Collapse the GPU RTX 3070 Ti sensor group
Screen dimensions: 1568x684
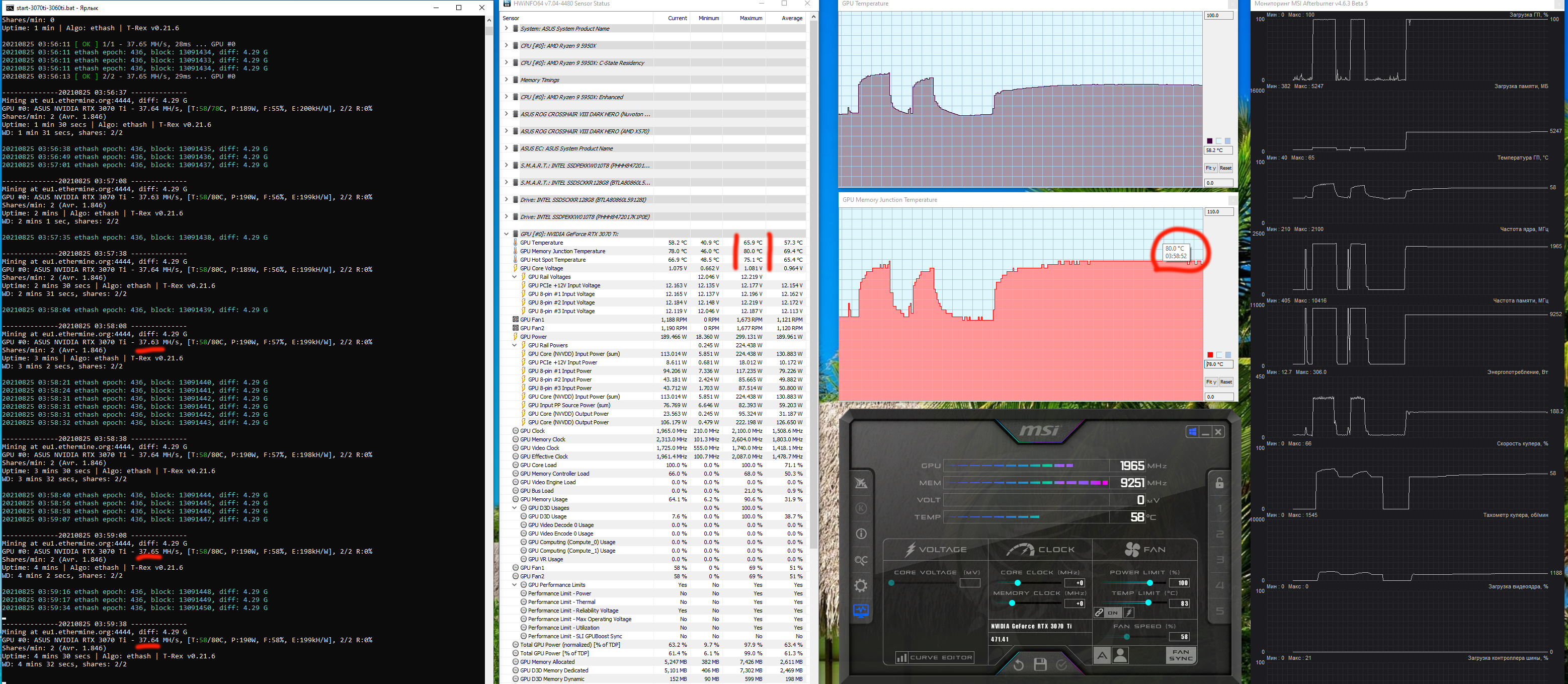pos(506,234)
